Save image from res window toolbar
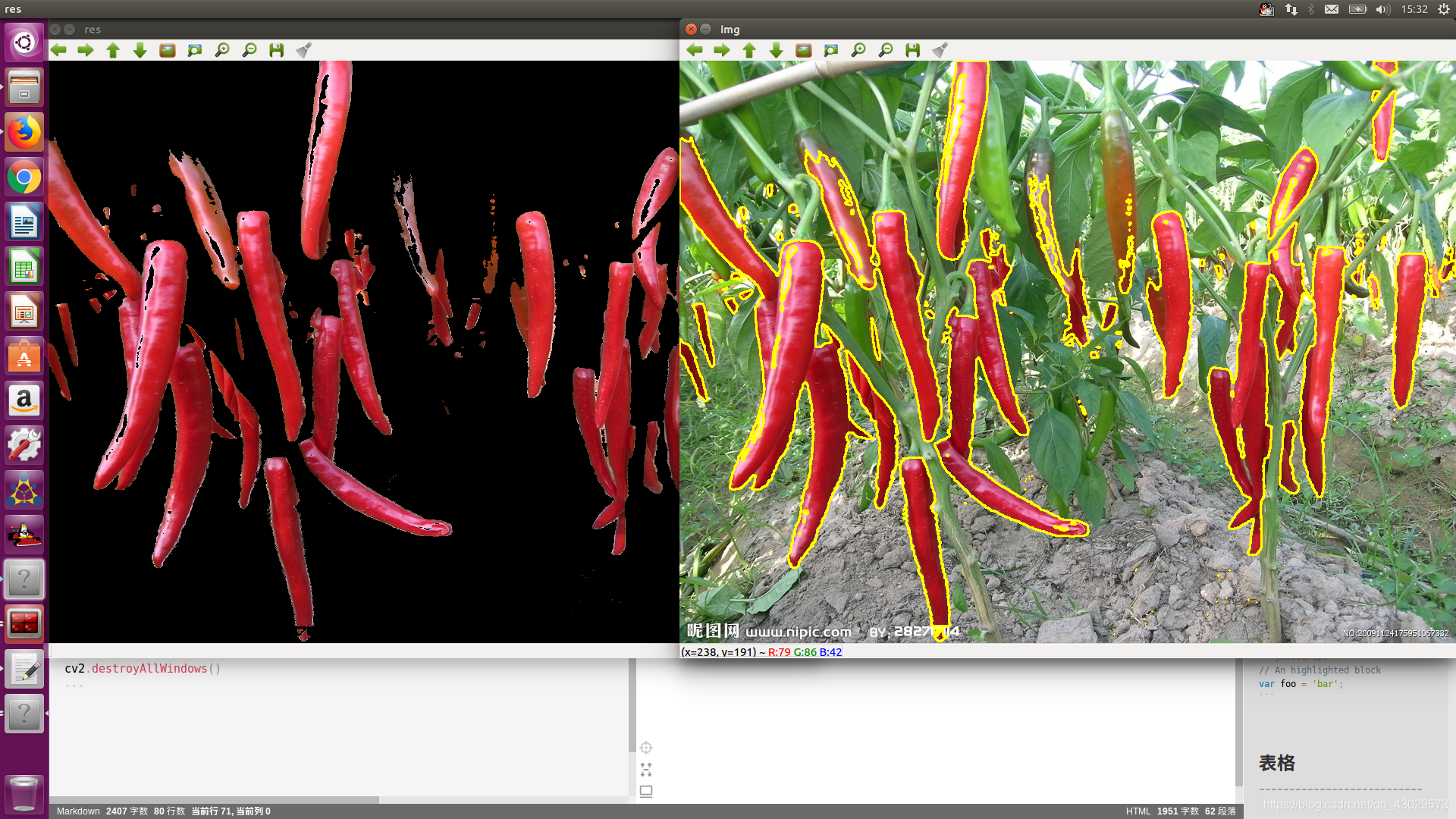 pyautogui.click(x=277, y=50)
